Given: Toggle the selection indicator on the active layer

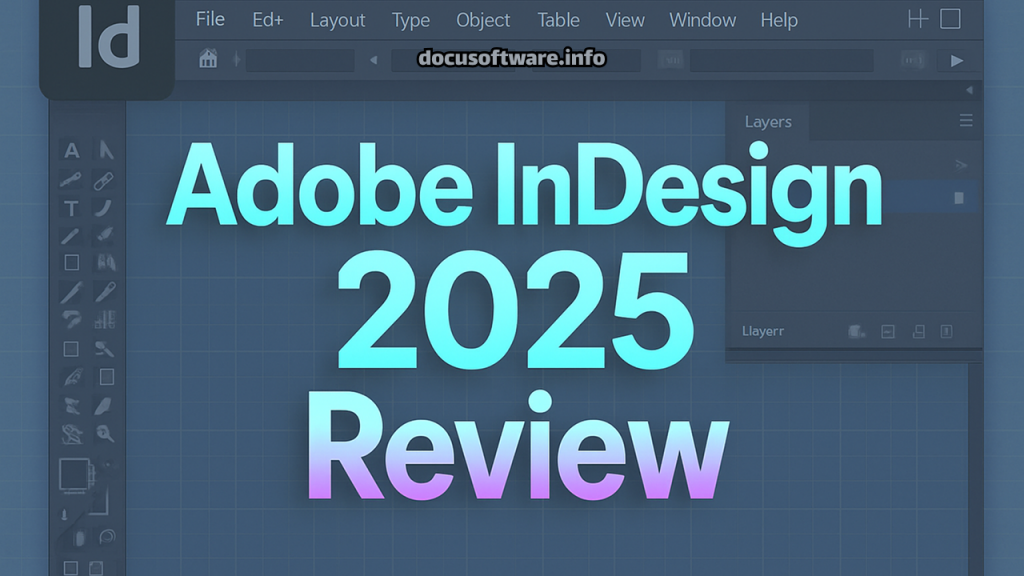Looking at the screenshot, I should [958, 197].
